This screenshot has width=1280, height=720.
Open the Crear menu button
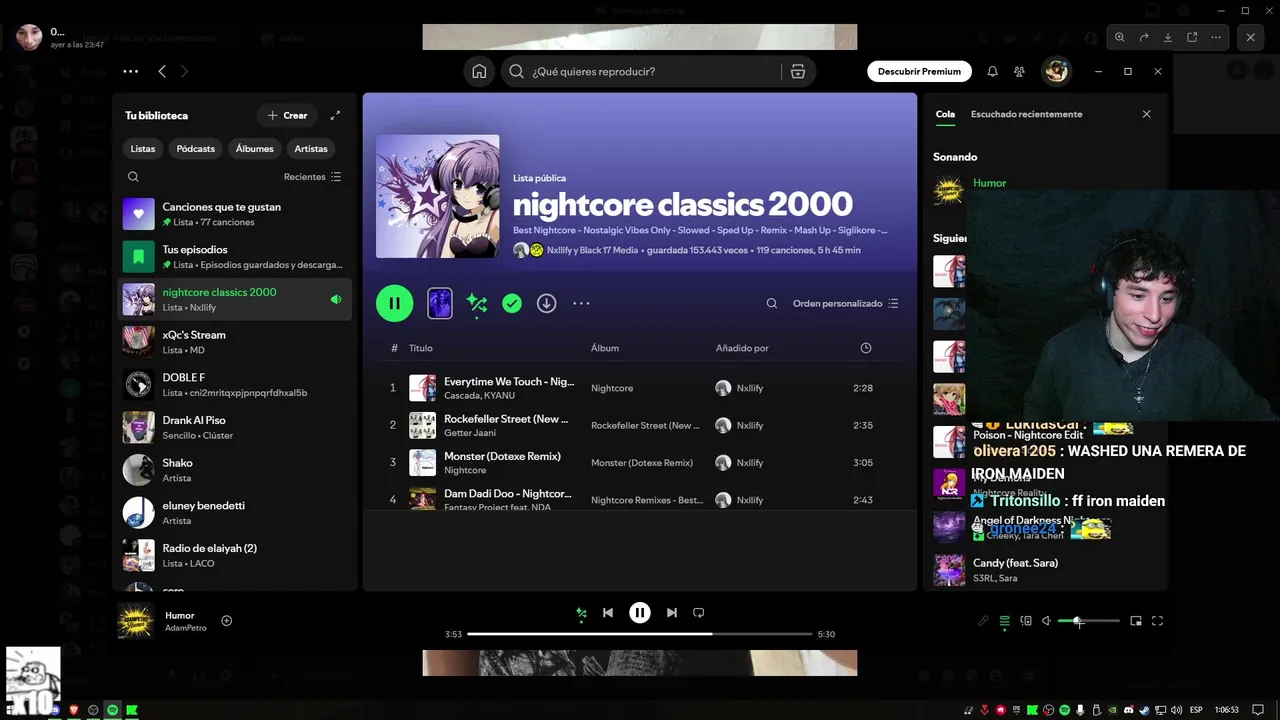[x=287, y=115]
